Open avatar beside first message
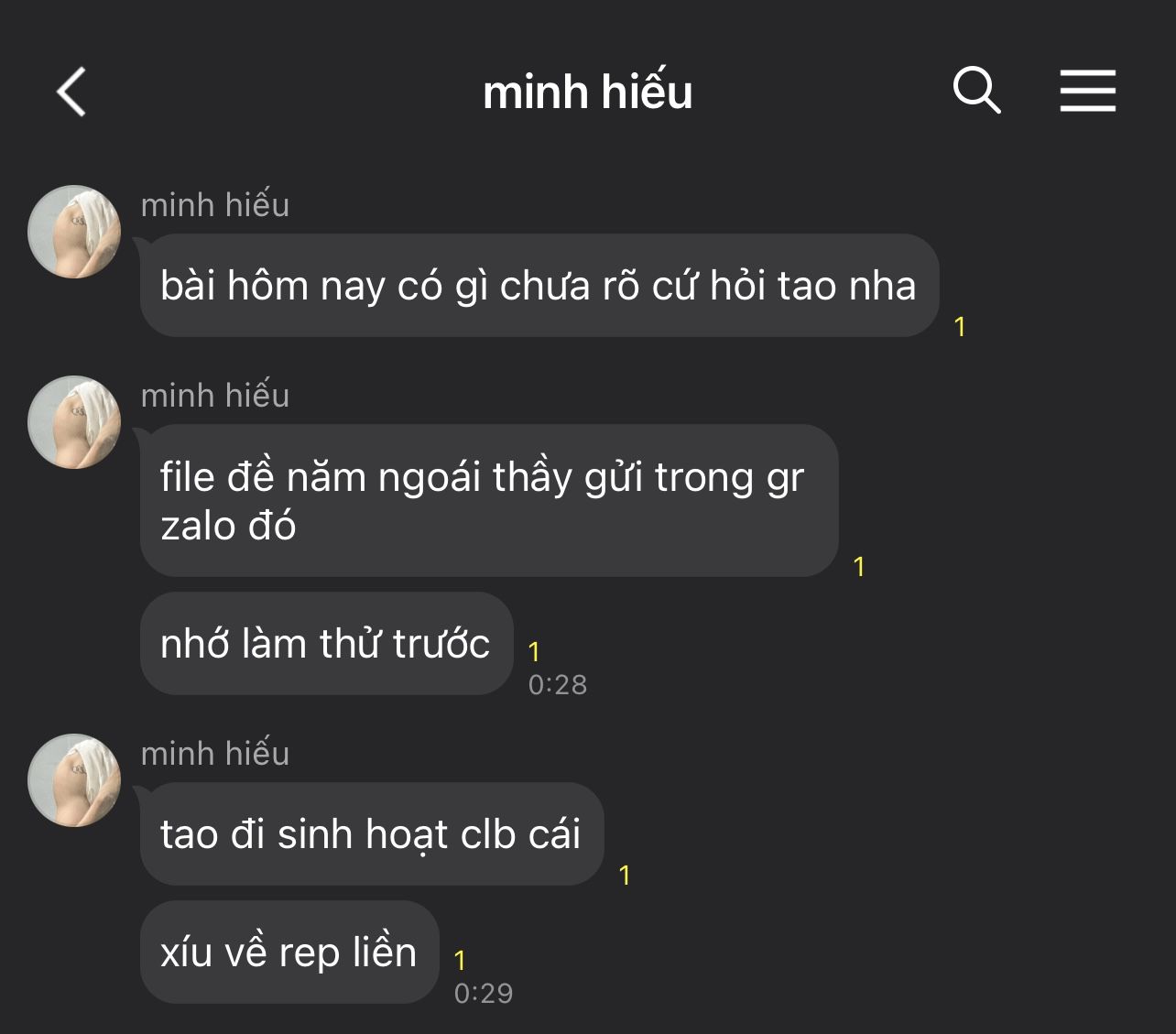Image resolution: width=1176 pixels, height=1034 pixels. [x=74, y=232]
